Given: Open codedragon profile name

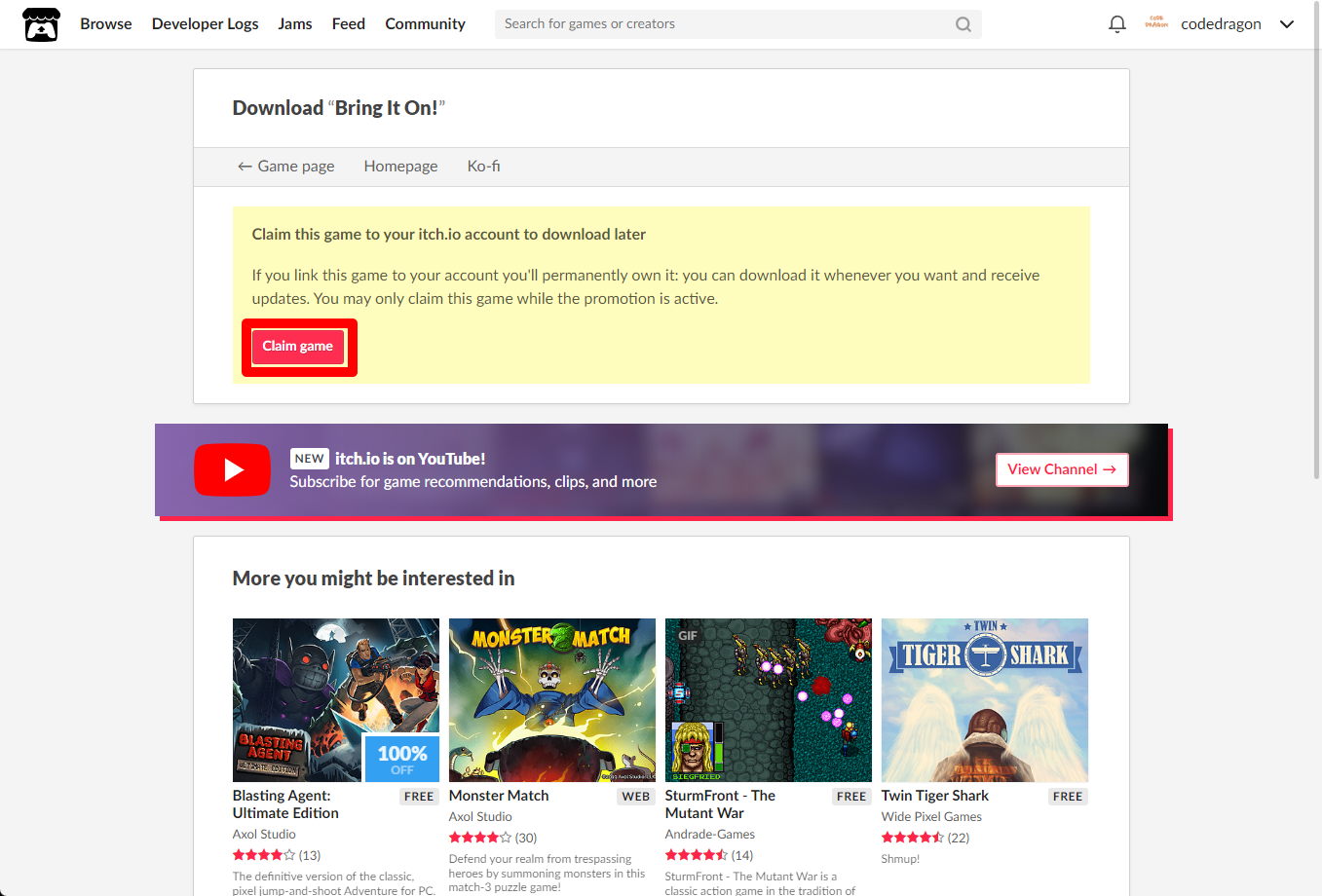Looking at the screenshot, I should (1221, 24).
